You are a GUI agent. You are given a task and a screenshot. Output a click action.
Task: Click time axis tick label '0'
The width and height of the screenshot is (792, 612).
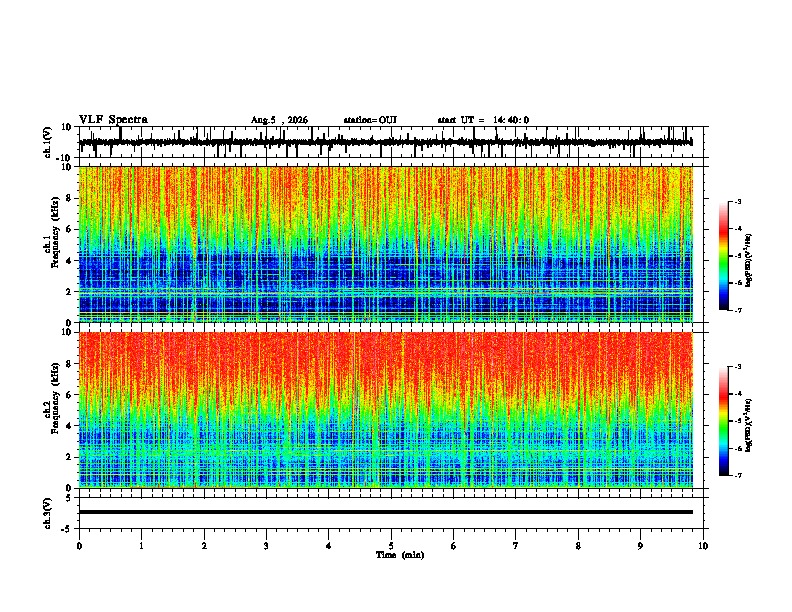click(x=79, y=546)
